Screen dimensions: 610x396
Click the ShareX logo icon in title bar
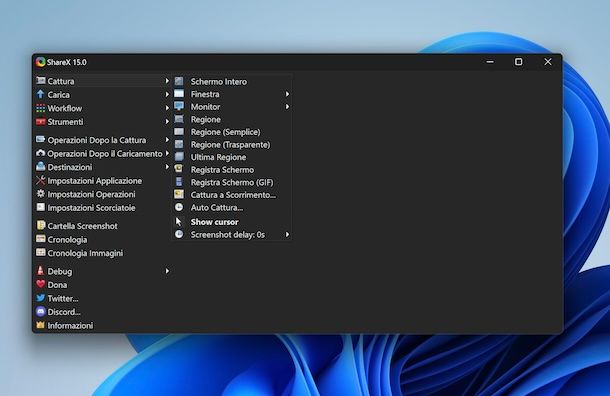pyautogui.click(x=40, y=62)
